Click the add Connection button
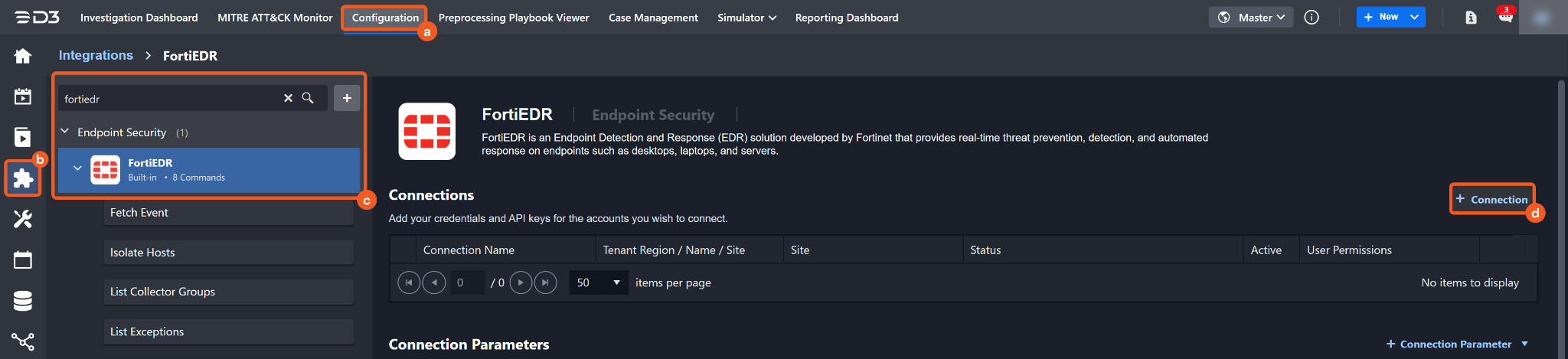1568x359 pixels. [x=1491, y=199]
